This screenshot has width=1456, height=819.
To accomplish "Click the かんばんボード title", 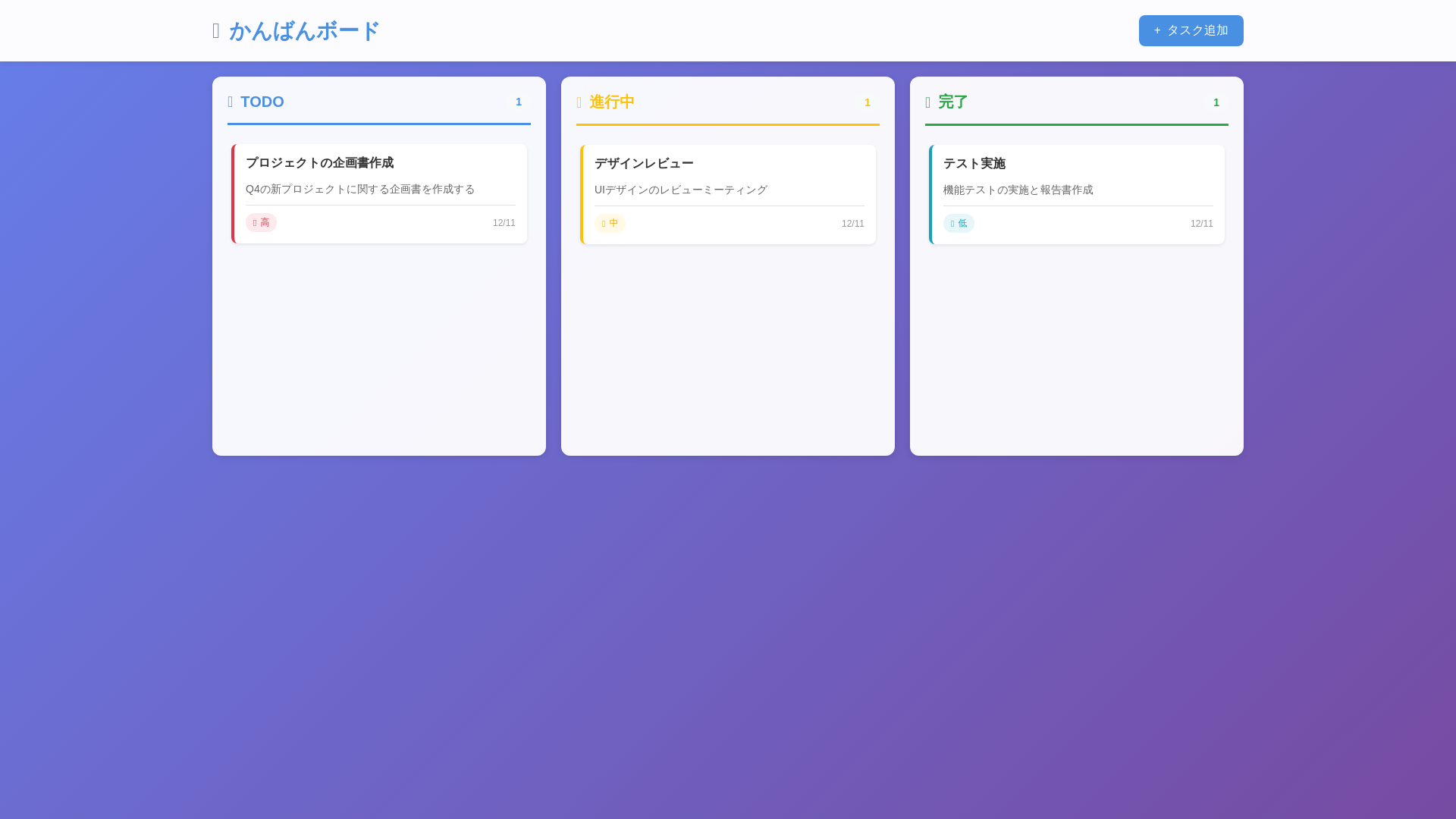I will [304, 31].
